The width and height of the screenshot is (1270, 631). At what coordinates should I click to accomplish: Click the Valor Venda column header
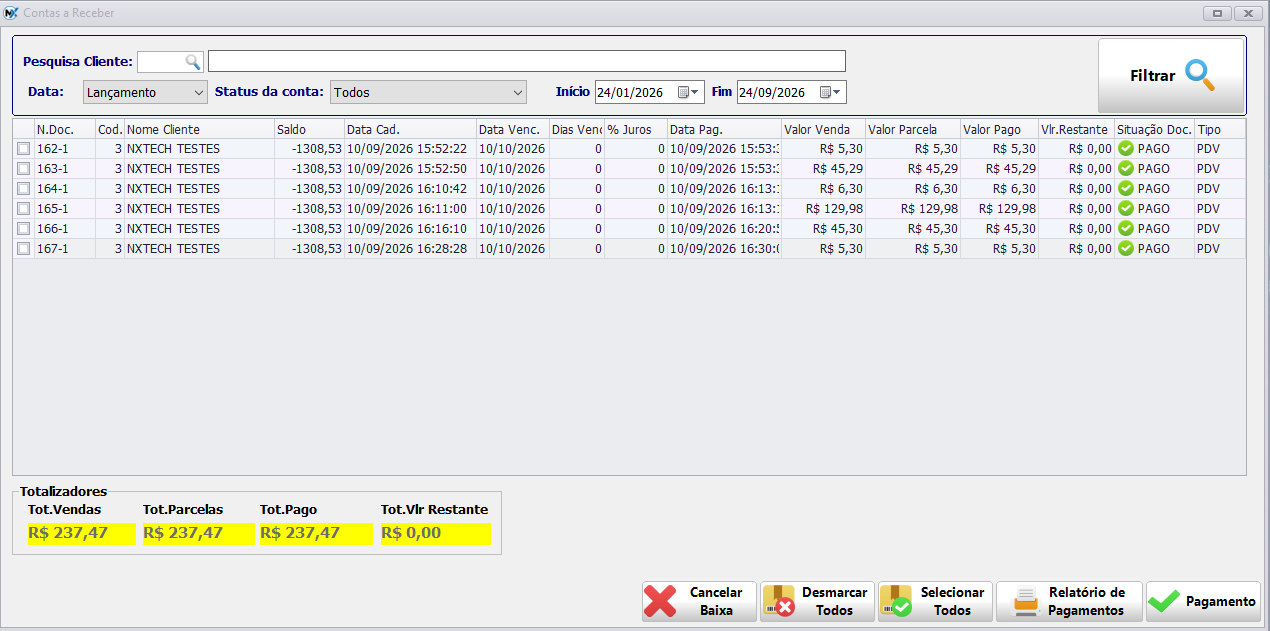823,129
